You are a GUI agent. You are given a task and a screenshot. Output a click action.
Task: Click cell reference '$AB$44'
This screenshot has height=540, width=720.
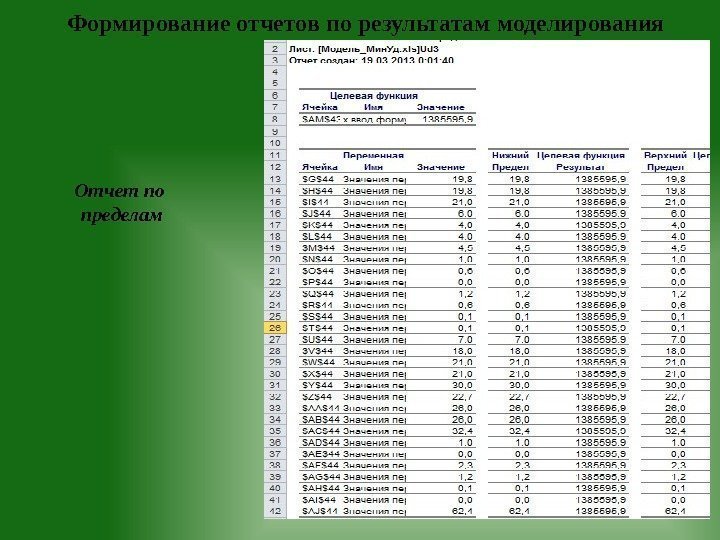(x=321, y=420)
